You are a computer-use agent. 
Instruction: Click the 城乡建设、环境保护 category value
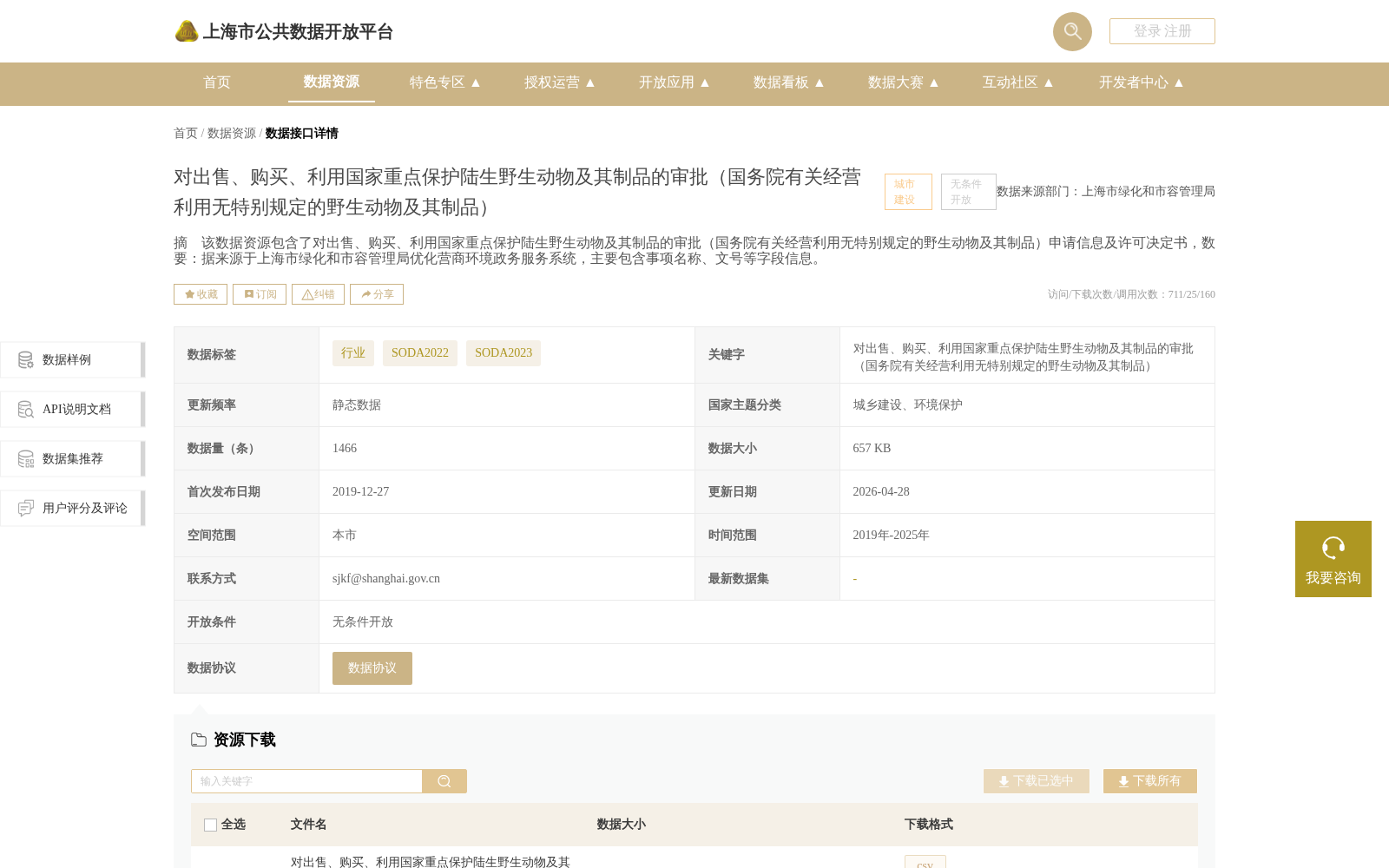(x=907, y=405)
